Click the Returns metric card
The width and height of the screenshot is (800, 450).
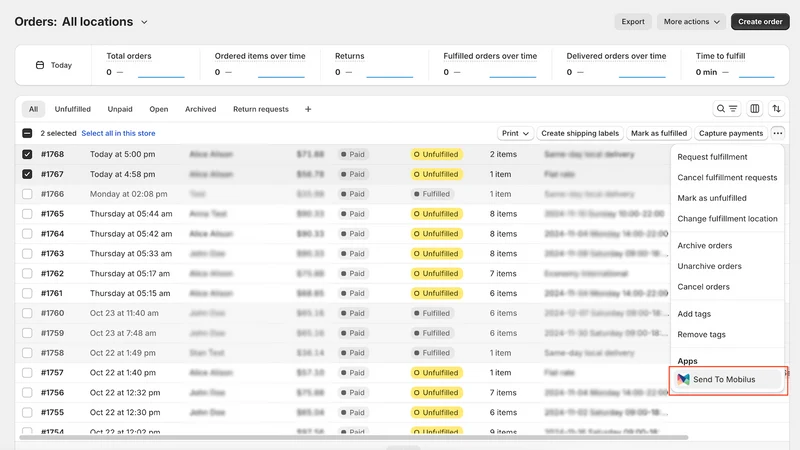pos(374,64)
